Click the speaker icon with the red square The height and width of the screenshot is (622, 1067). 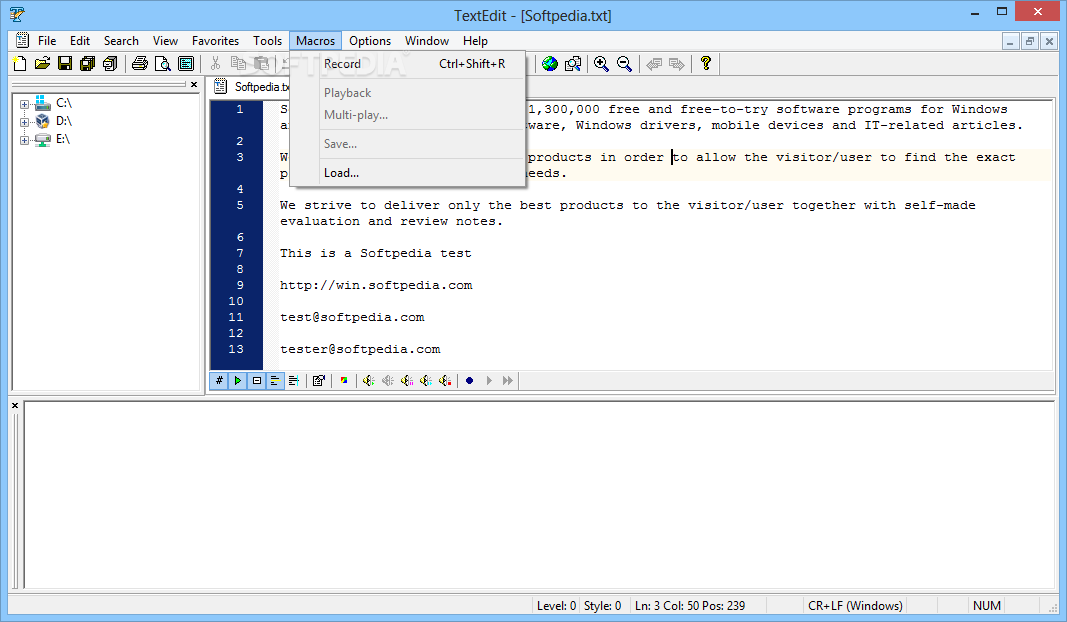(x=445, y=381)
